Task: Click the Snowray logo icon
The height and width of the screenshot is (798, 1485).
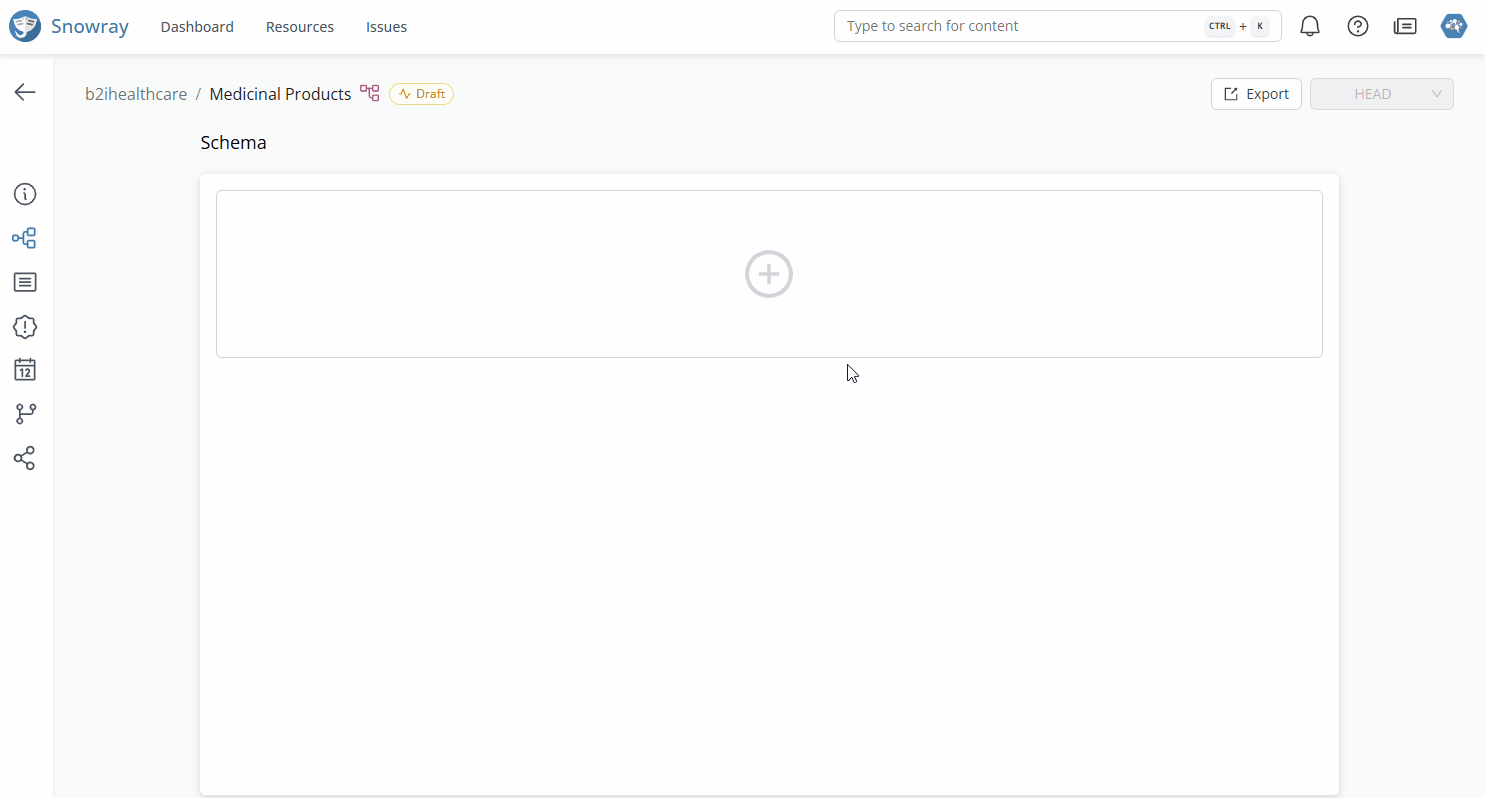Action: 25,26
